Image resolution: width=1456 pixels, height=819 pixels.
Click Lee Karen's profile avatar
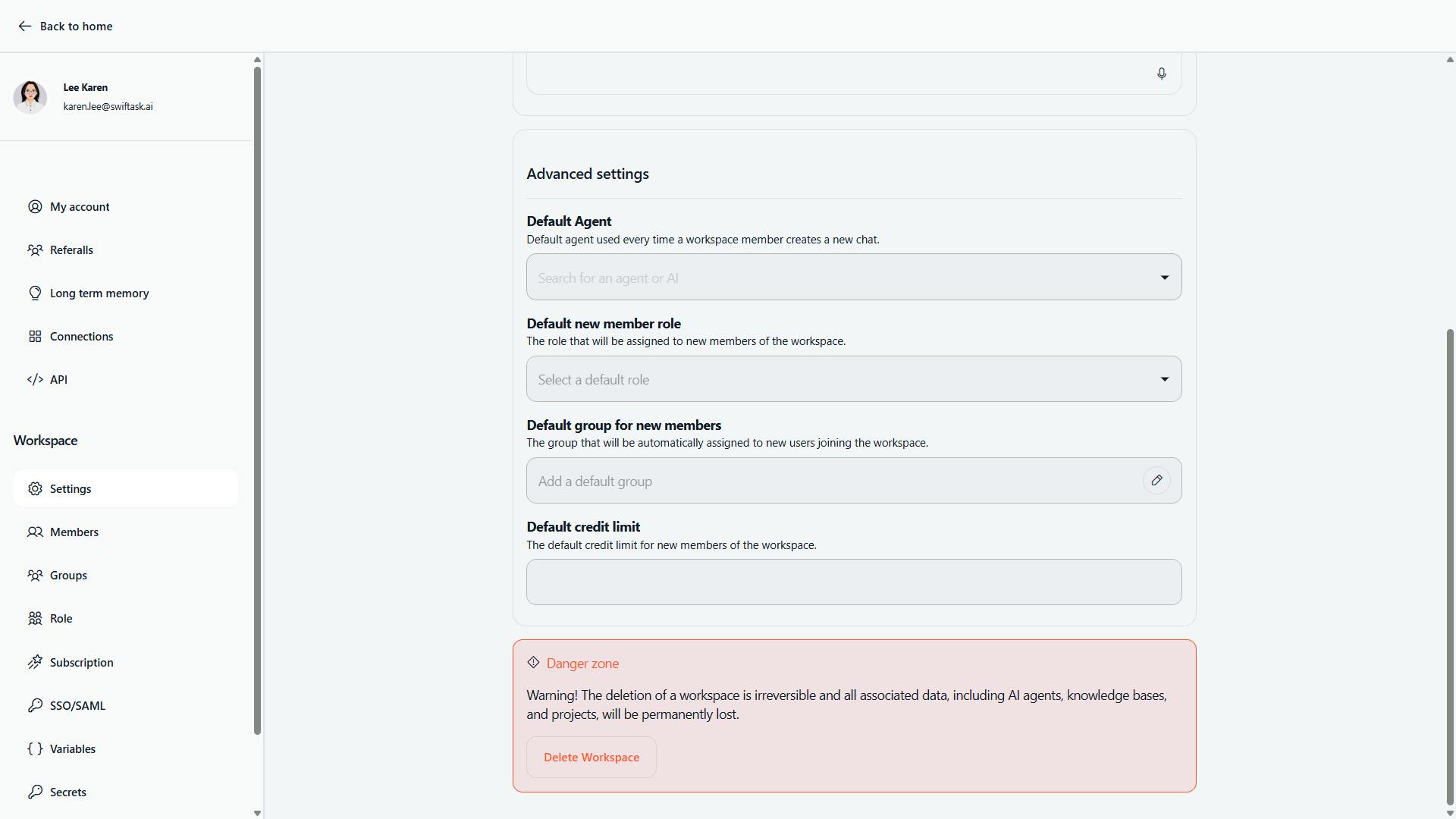[30, 97]
